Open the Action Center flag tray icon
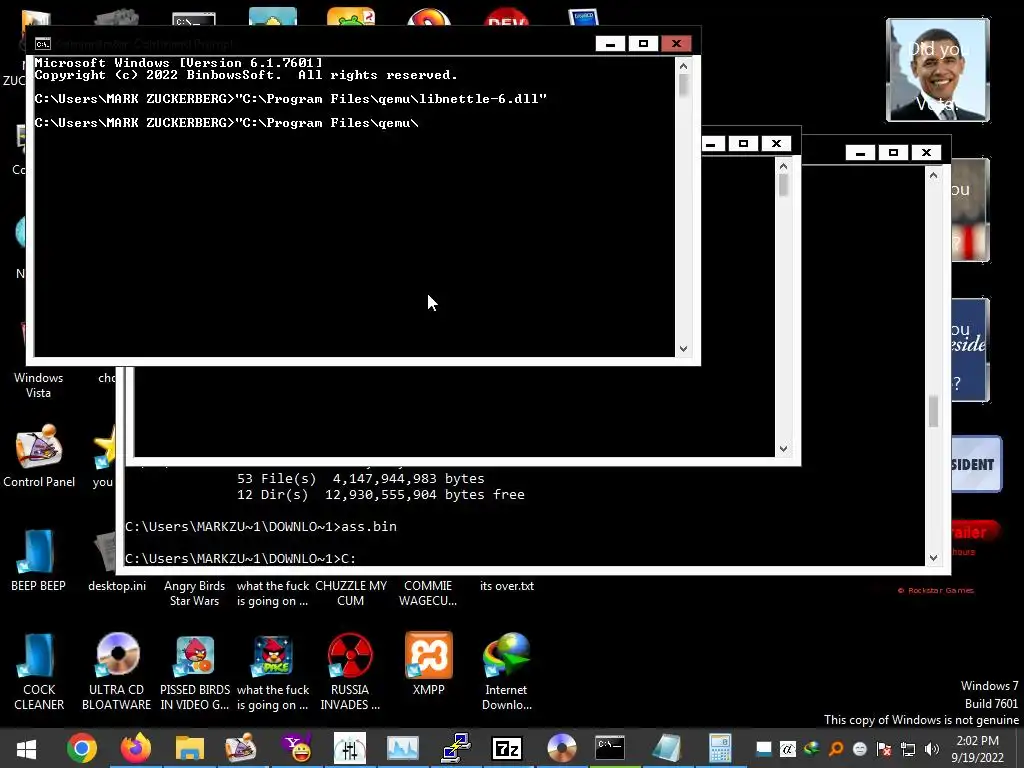 [884, 749]
